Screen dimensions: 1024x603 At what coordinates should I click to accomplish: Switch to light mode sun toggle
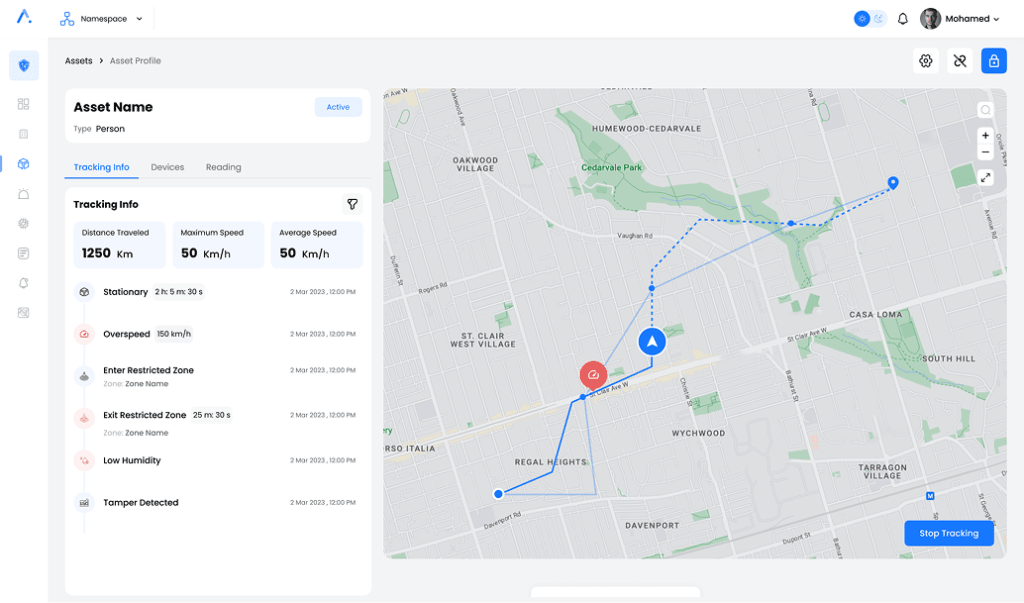[x=862, y=19]
